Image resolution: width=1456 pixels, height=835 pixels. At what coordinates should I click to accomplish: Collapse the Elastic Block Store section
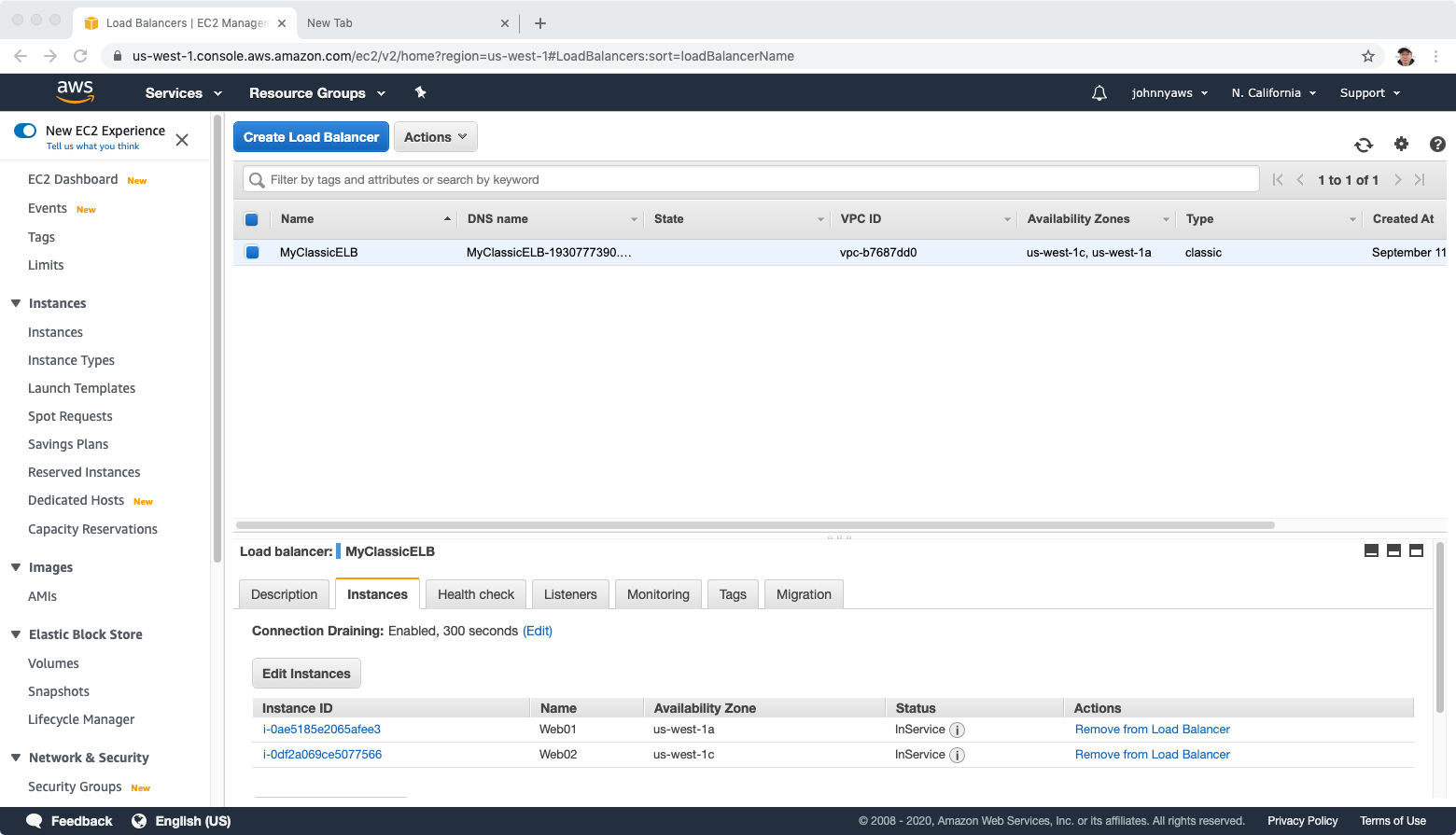pos(16,634)
